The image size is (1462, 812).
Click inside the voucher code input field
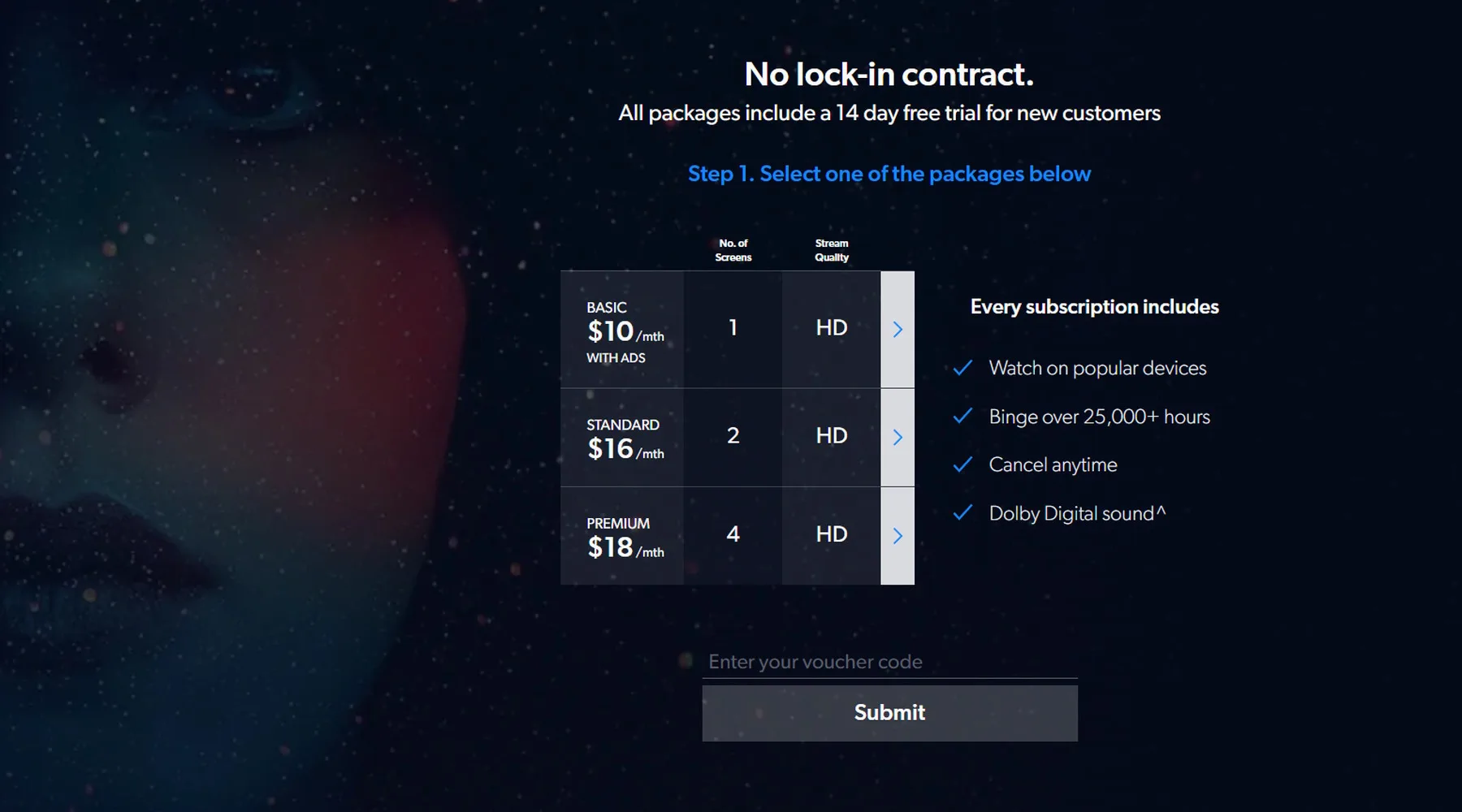click(889, 662)
